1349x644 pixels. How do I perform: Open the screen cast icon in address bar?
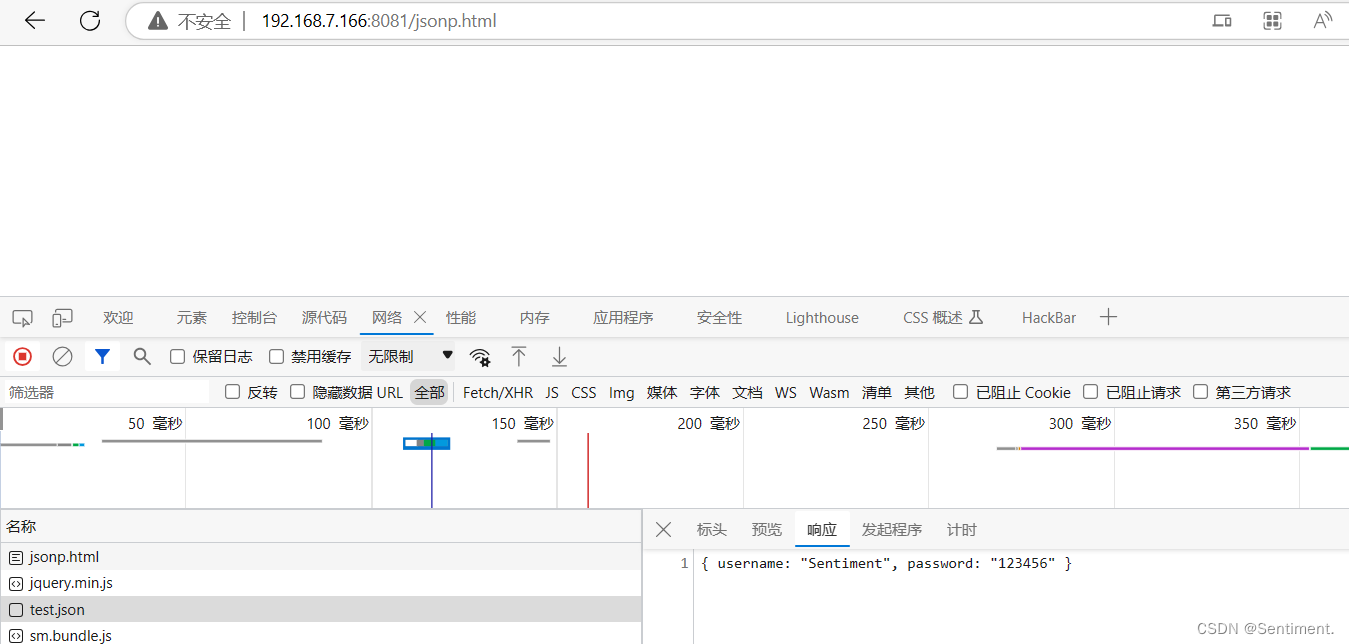[x=1222, y=21]
